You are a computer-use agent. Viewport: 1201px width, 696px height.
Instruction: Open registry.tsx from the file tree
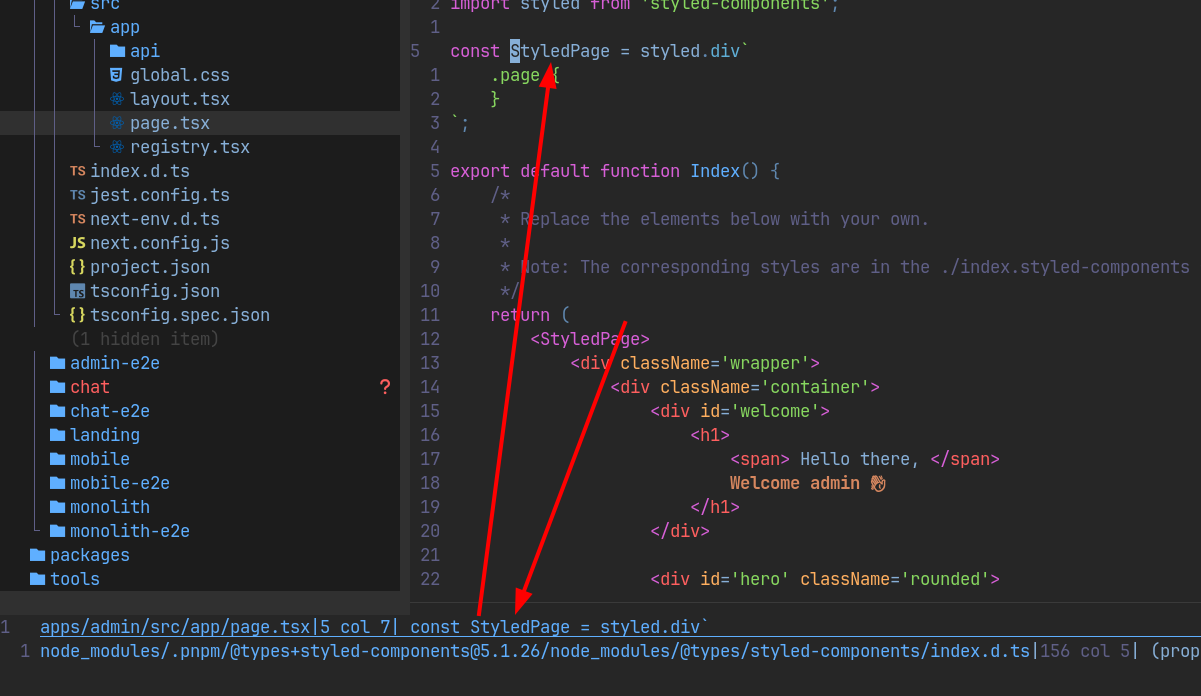[x=190, y=147]
